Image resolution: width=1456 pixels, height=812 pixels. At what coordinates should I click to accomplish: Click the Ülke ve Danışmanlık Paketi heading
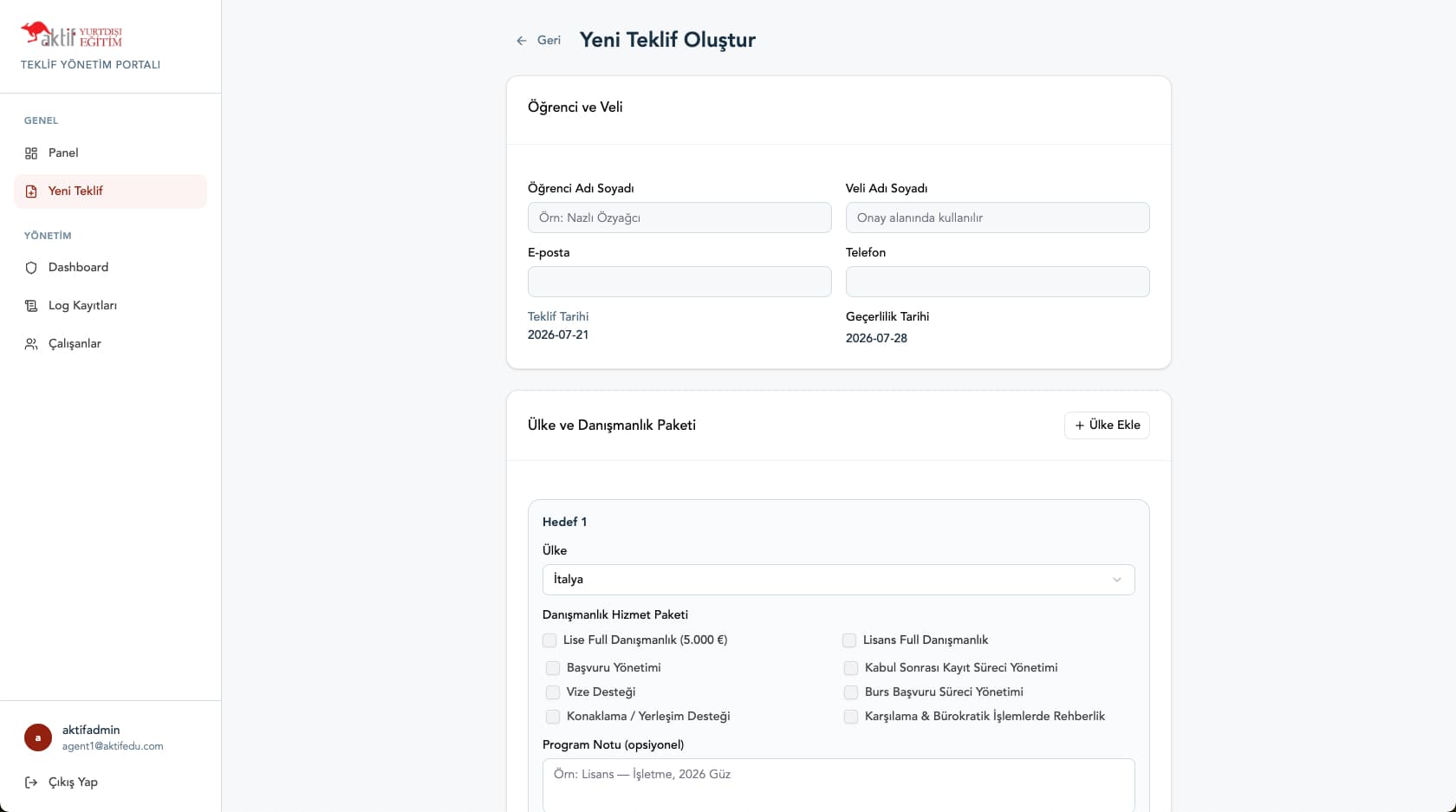pyautogui.click(x=612, y=425)
